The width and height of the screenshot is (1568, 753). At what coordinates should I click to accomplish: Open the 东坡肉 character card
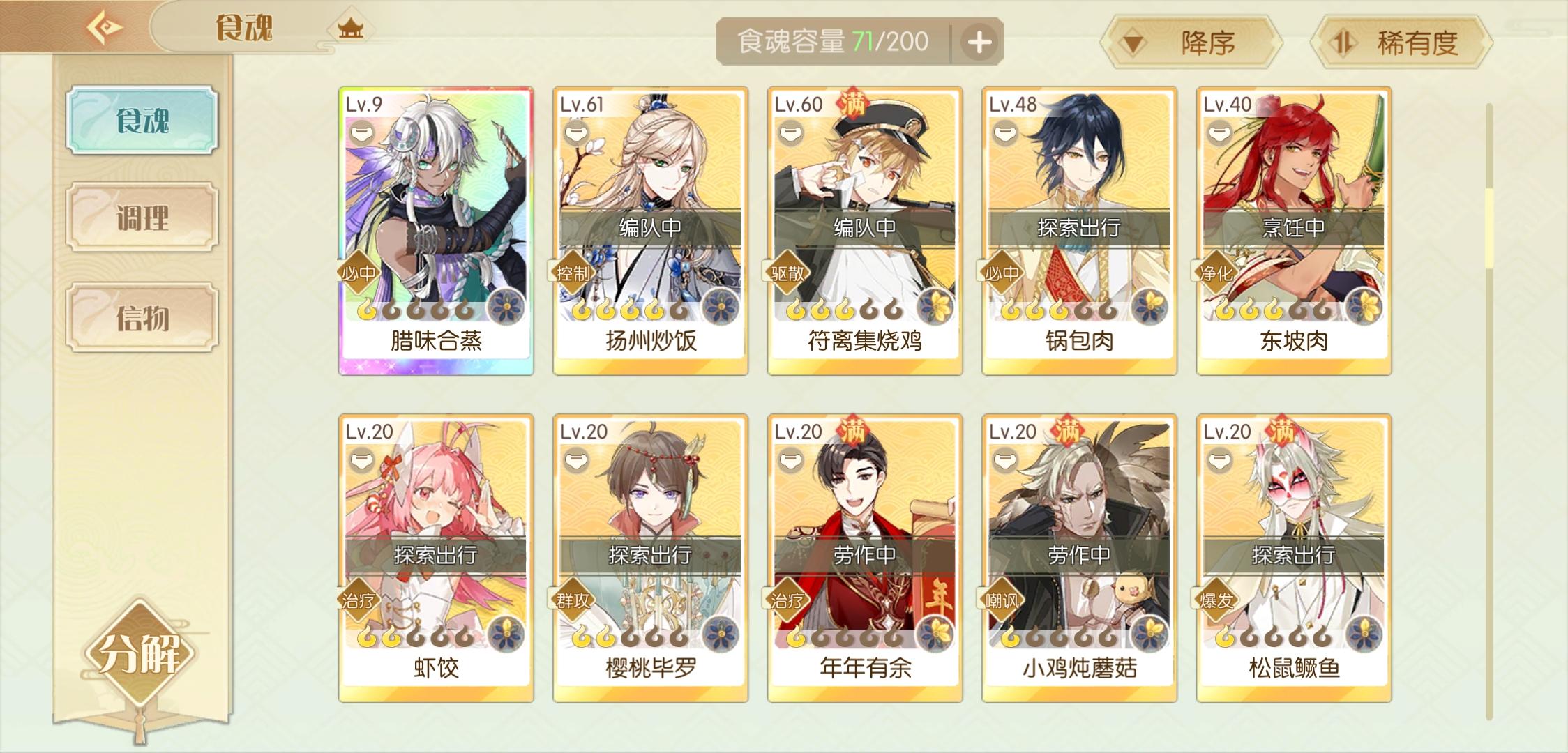coord(1294,231)
